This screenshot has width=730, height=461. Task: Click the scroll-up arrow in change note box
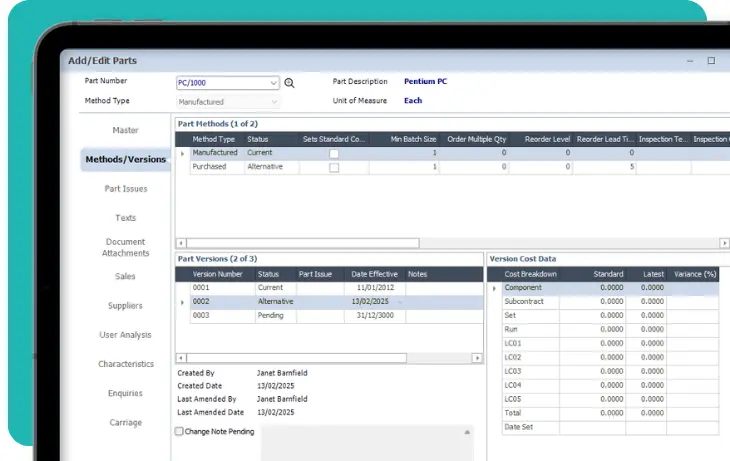click(467, 432)
